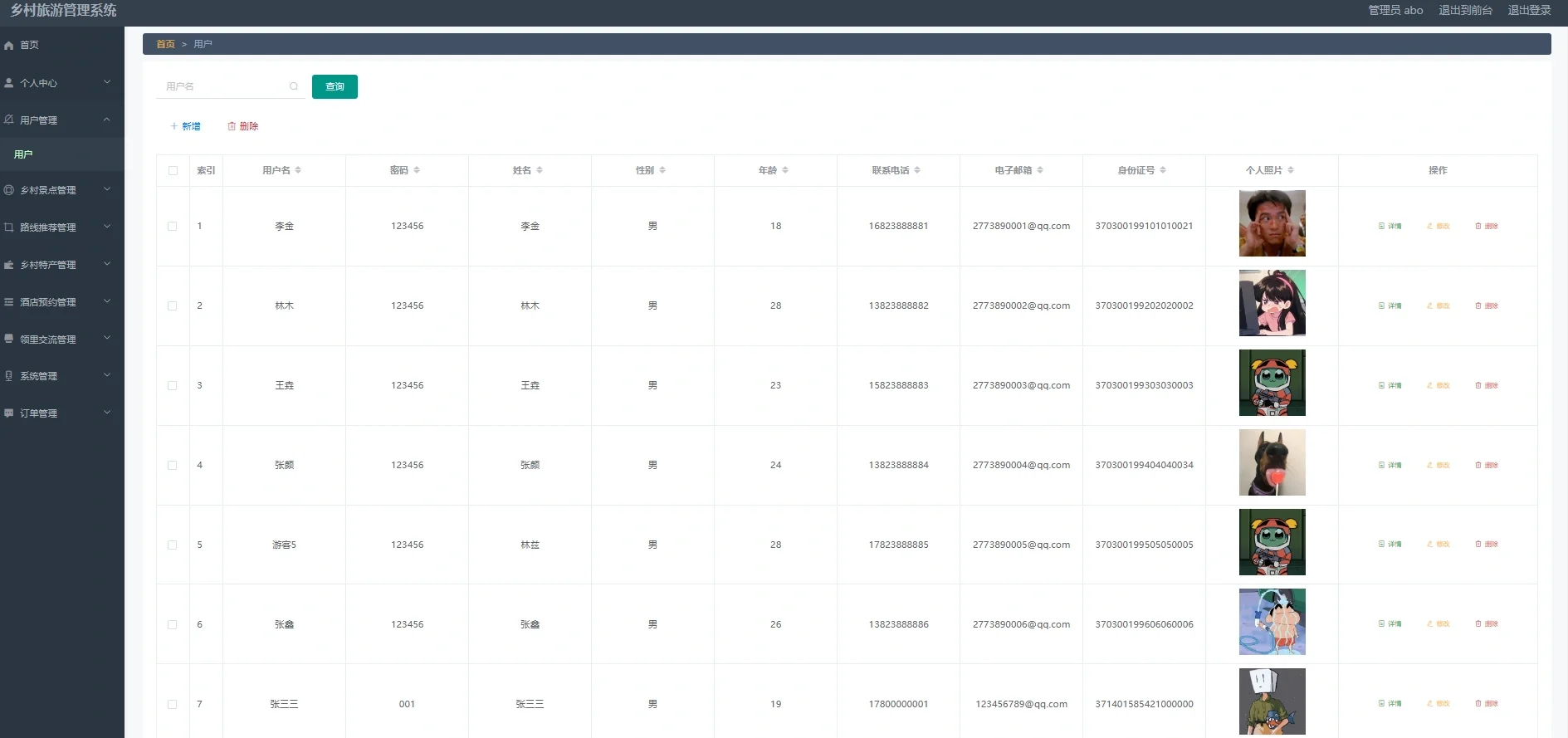Check the checkbox for row 4 张颜
Screen dimensions: 1568x738
173,465
